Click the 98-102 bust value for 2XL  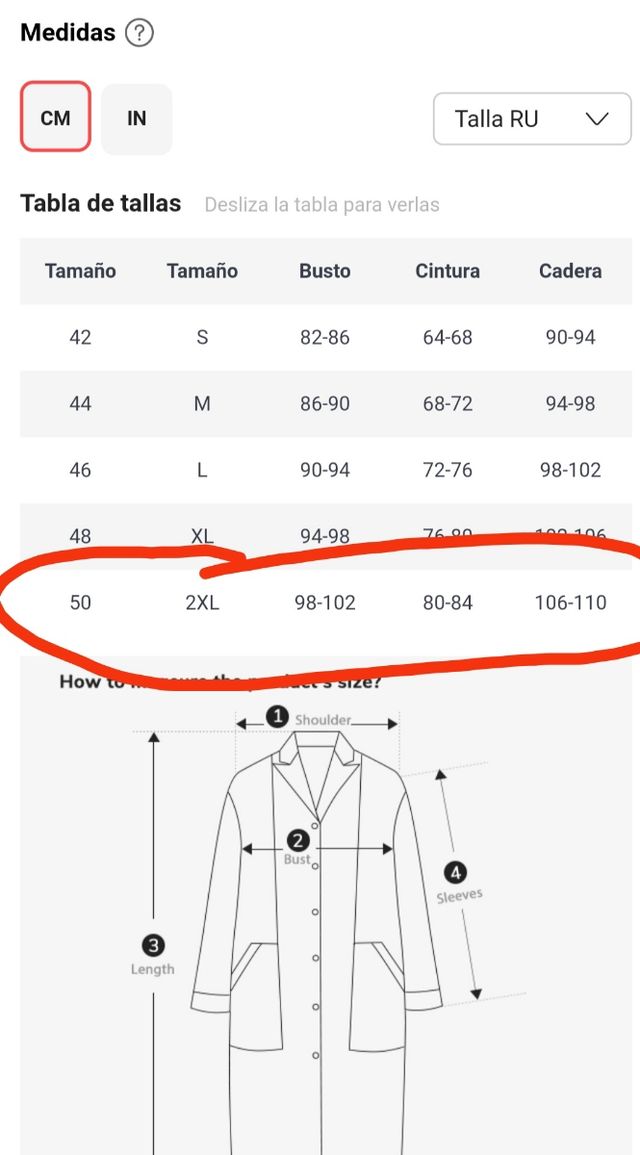[x=325, y=603]
